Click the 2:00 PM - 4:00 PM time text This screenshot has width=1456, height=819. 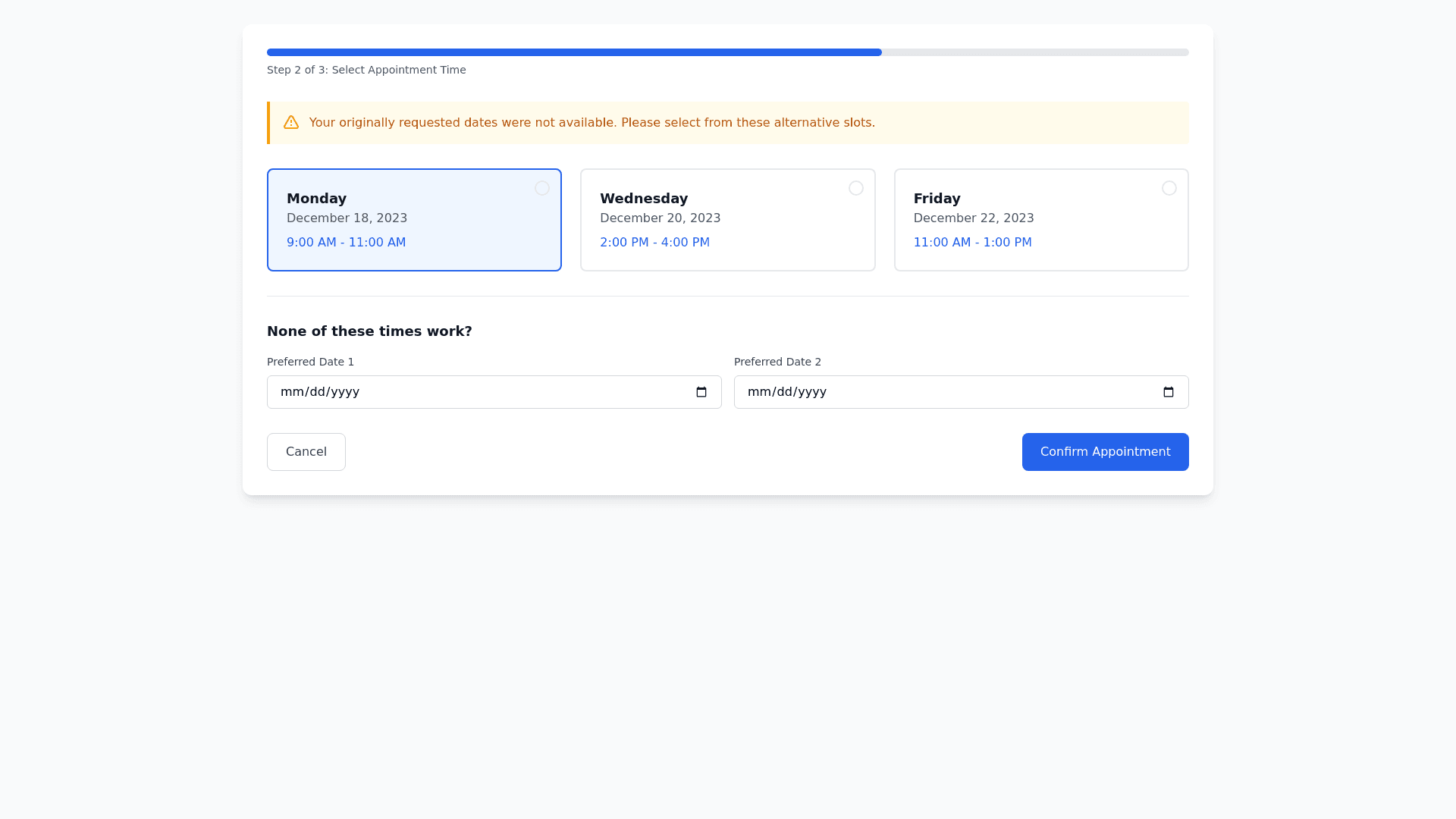pos(654,243)
